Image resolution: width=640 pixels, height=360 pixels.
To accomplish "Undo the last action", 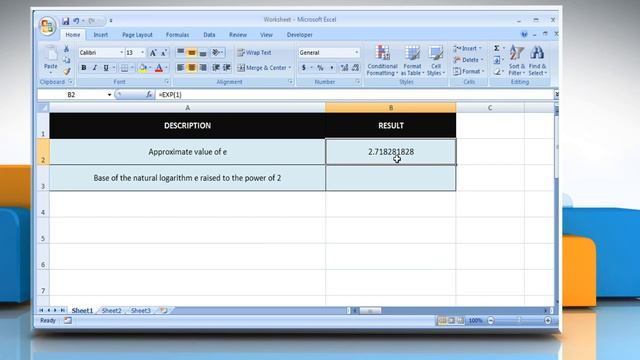I will click(x=76, y=21).
